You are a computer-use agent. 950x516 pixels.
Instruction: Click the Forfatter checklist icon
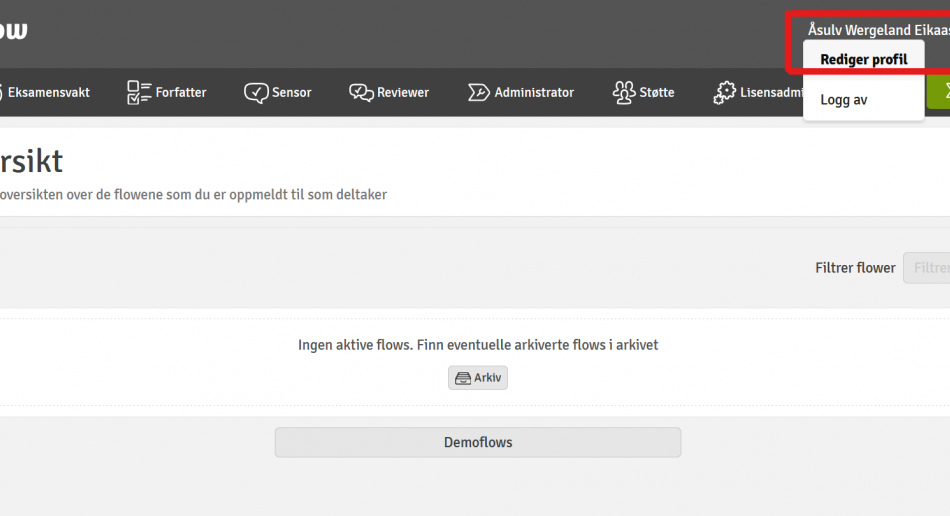(x=139, y=93)
